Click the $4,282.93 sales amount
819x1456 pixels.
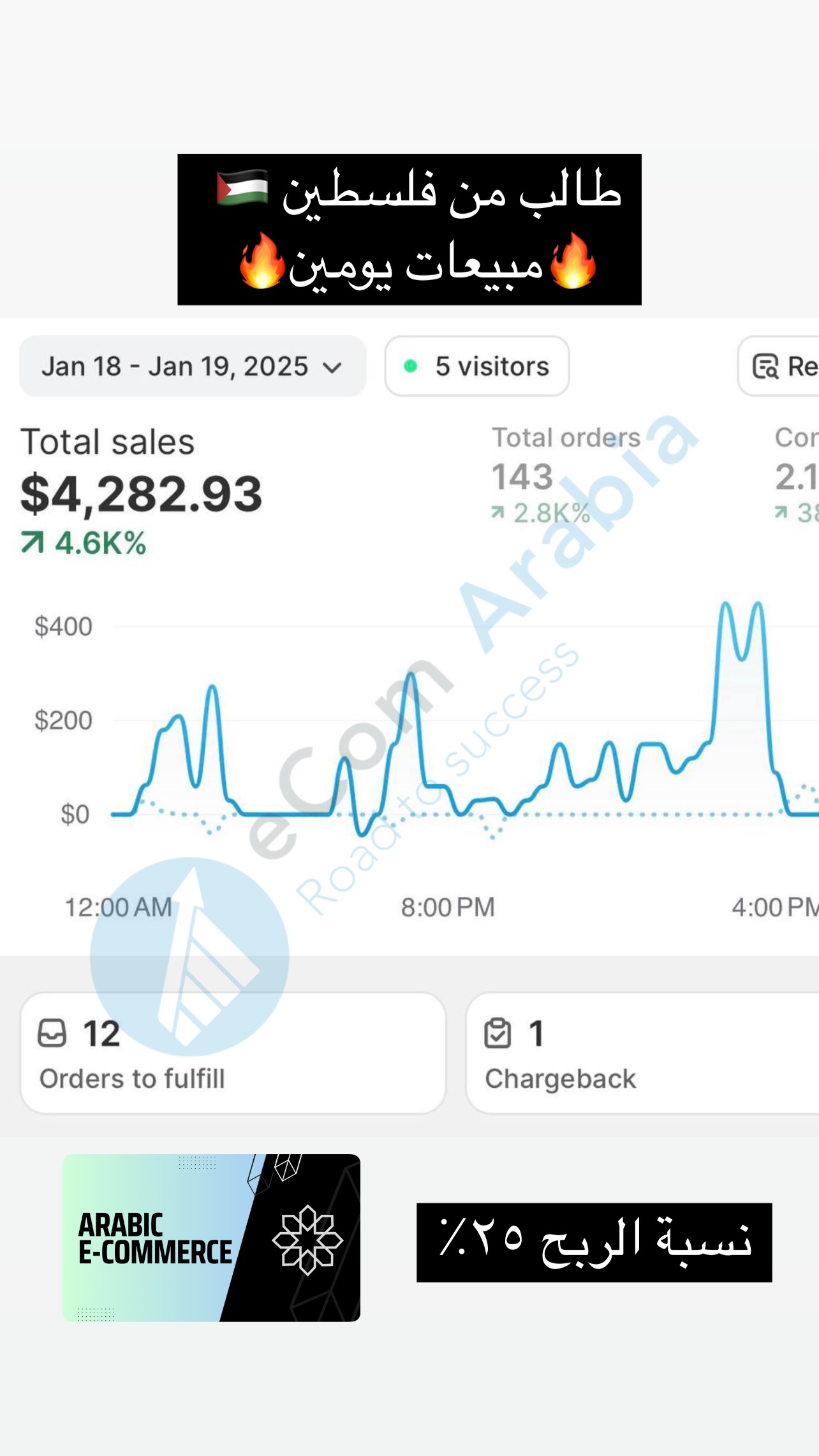[142, 494]
